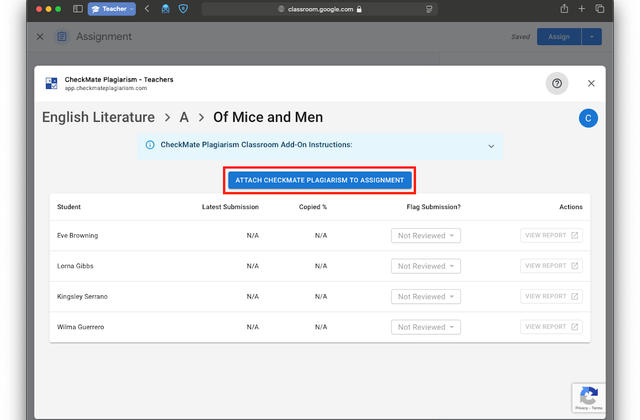The height and width of the screenshot is (420, 640).
Task: Click the Safari share icon
Action: pos(564,9)
